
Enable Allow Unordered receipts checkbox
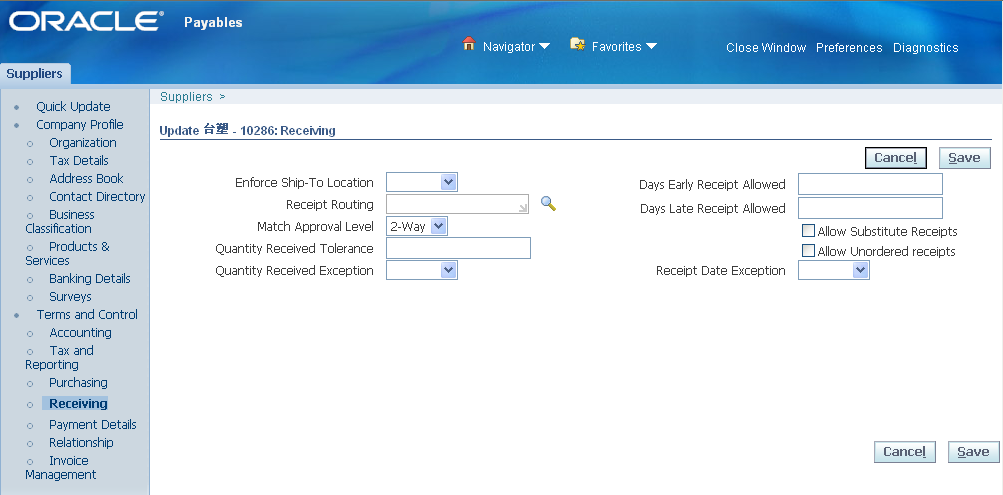point(809,250)
